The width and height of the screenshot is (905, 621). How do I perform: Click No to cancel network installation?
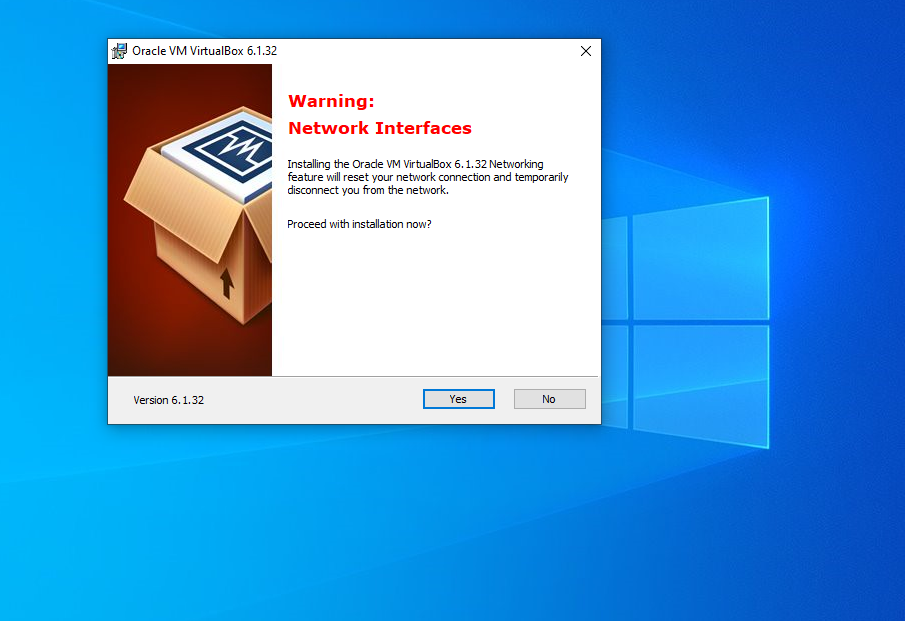549,399
